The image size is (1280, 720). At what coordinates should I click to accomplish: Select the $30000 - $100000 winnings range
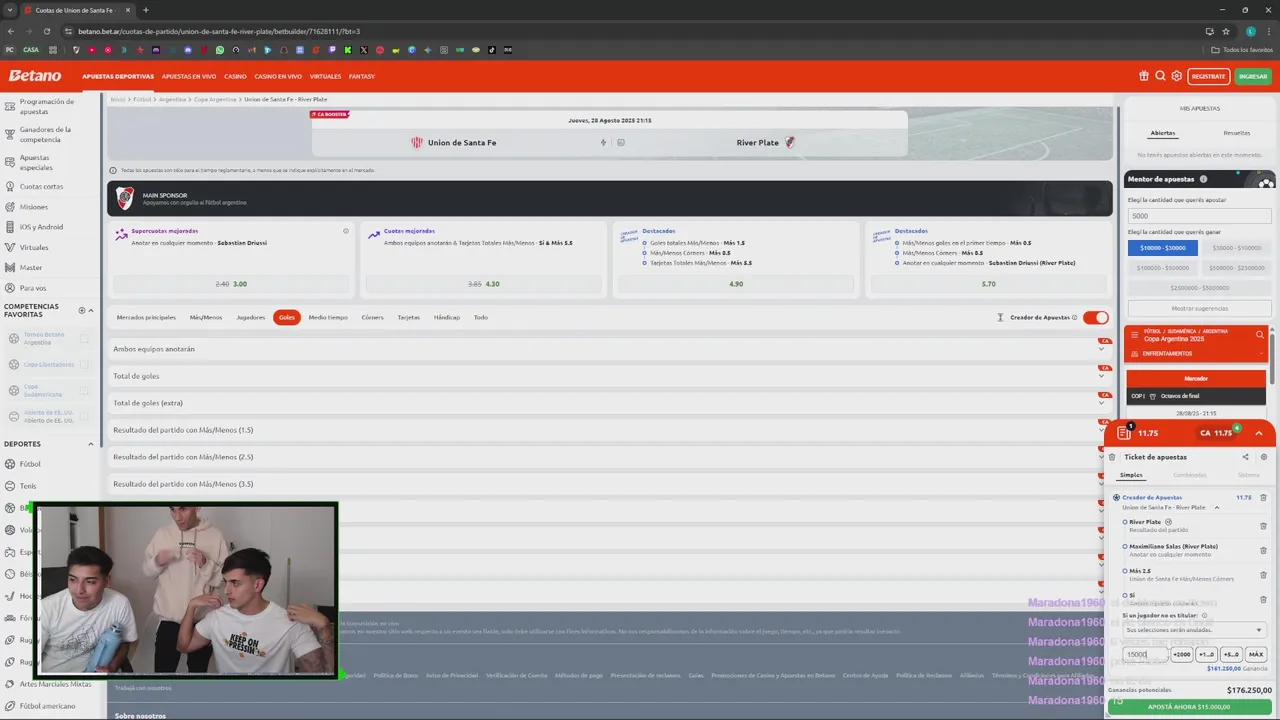pos(1236,248)
